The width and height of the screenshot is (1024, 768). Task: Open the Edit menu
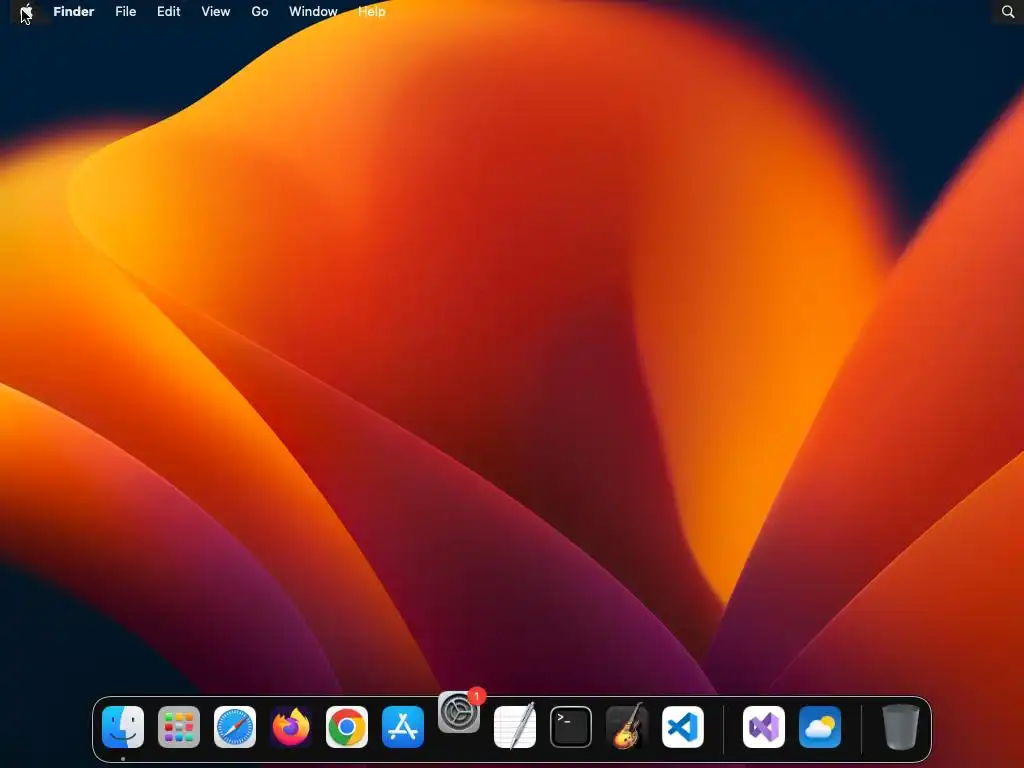168,12
